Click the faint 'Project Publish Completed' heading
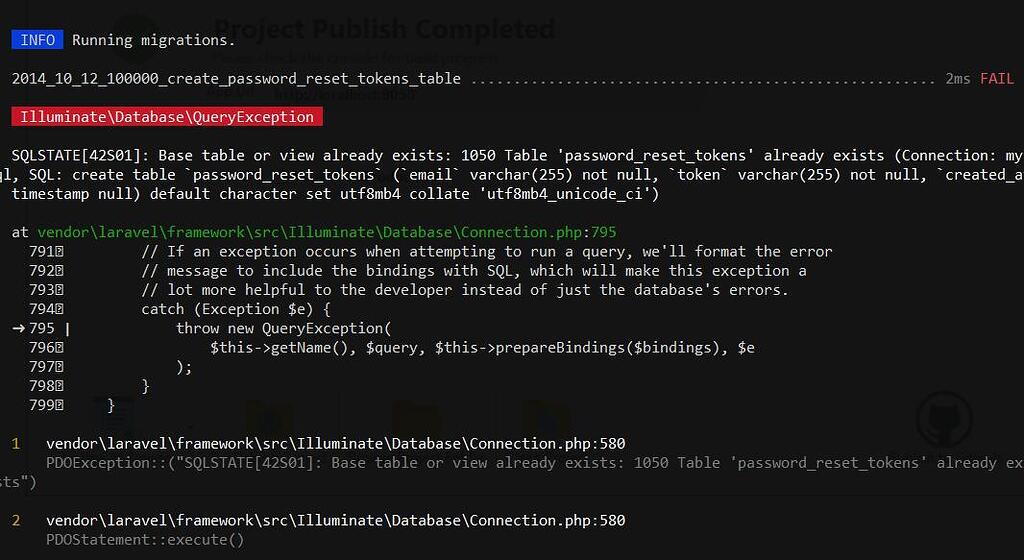Screen dimensions: 1024x560 [385, 29]
